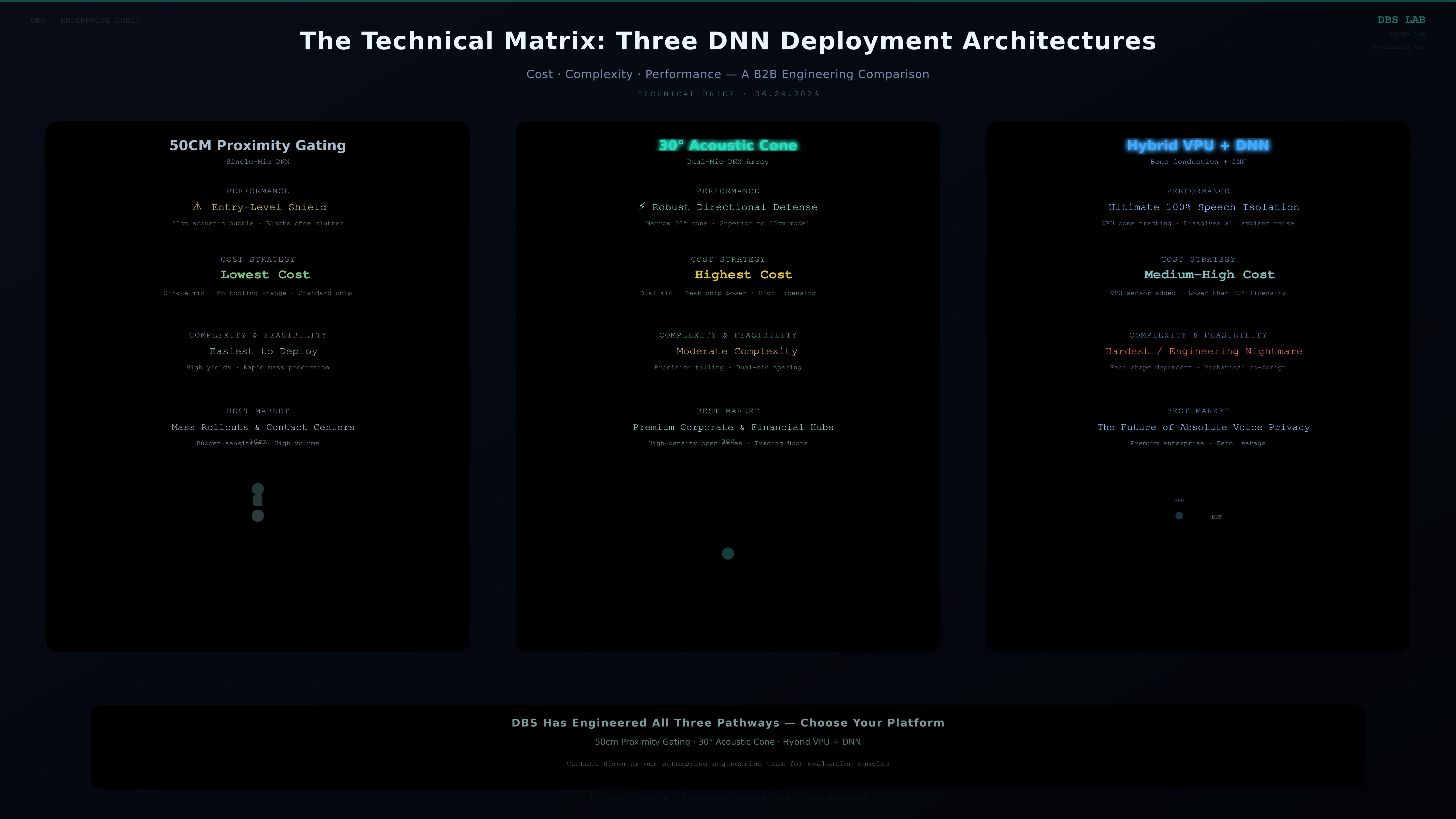Click Face shape dependent · Mechanical co-design
This screenshot has height=819, width=1456.
coord(1198,367)
